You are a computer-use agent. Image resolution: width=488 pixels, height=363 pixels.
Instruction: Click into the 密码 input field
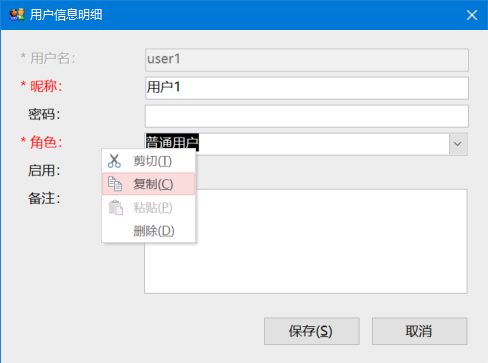307,116
